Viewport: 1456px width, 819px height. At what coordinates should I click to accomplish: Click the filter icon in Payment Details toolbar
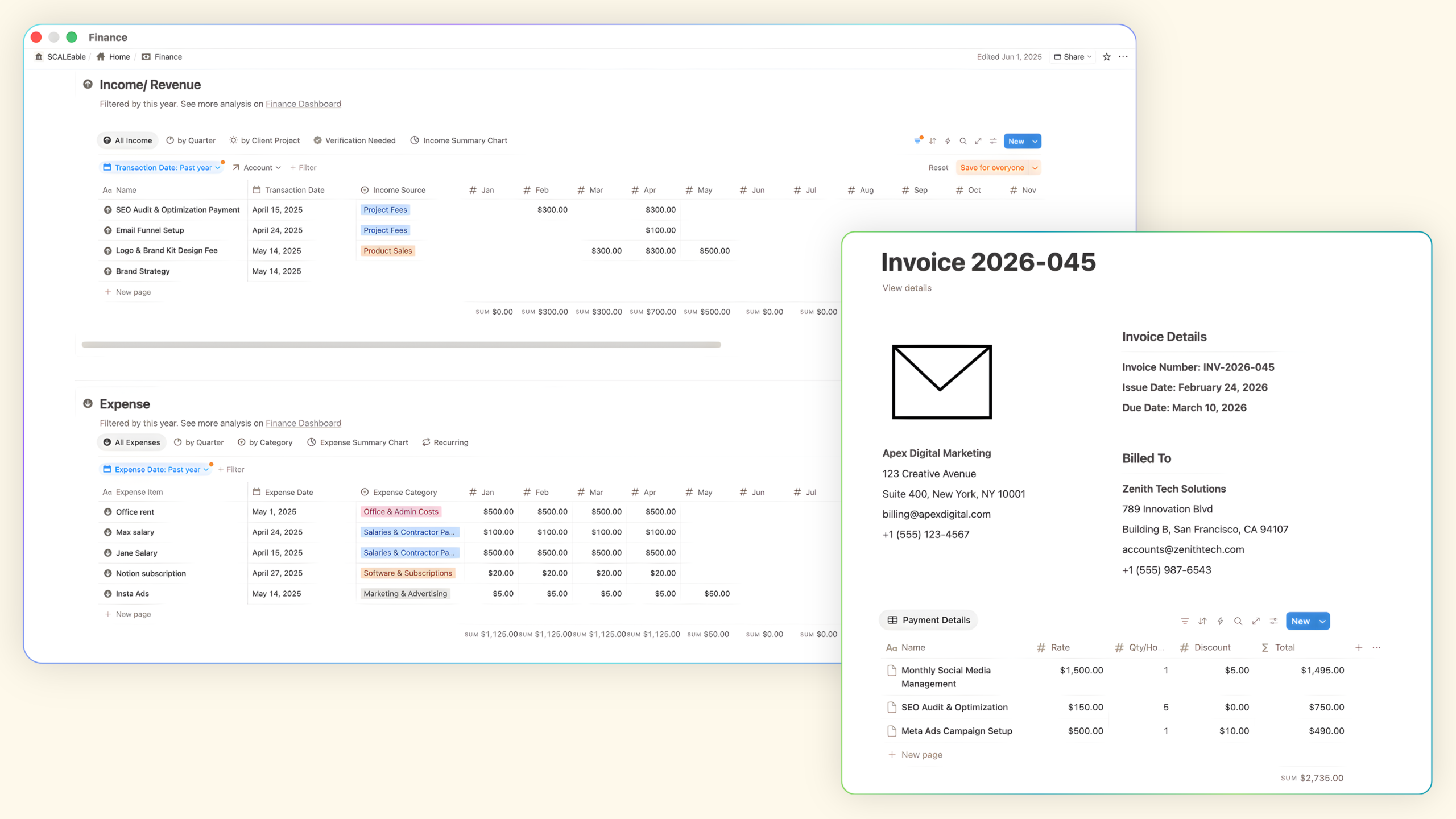click(x=1185, y=621)
